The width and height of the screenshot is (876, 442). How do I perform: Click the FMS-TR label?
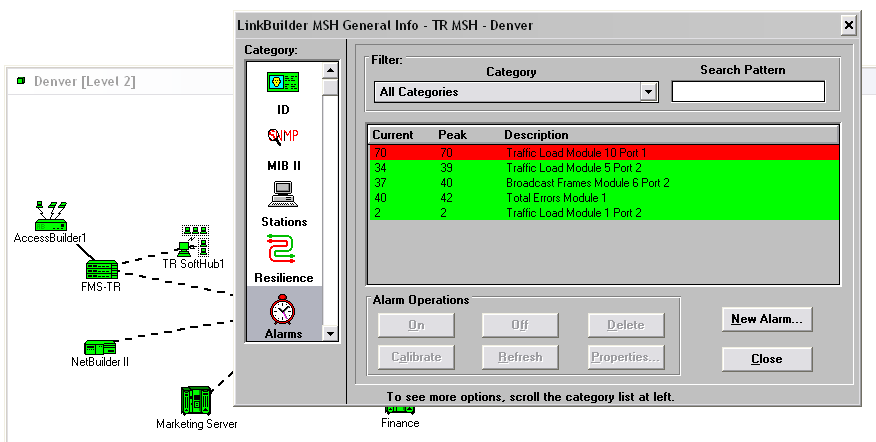coord(101,287)
